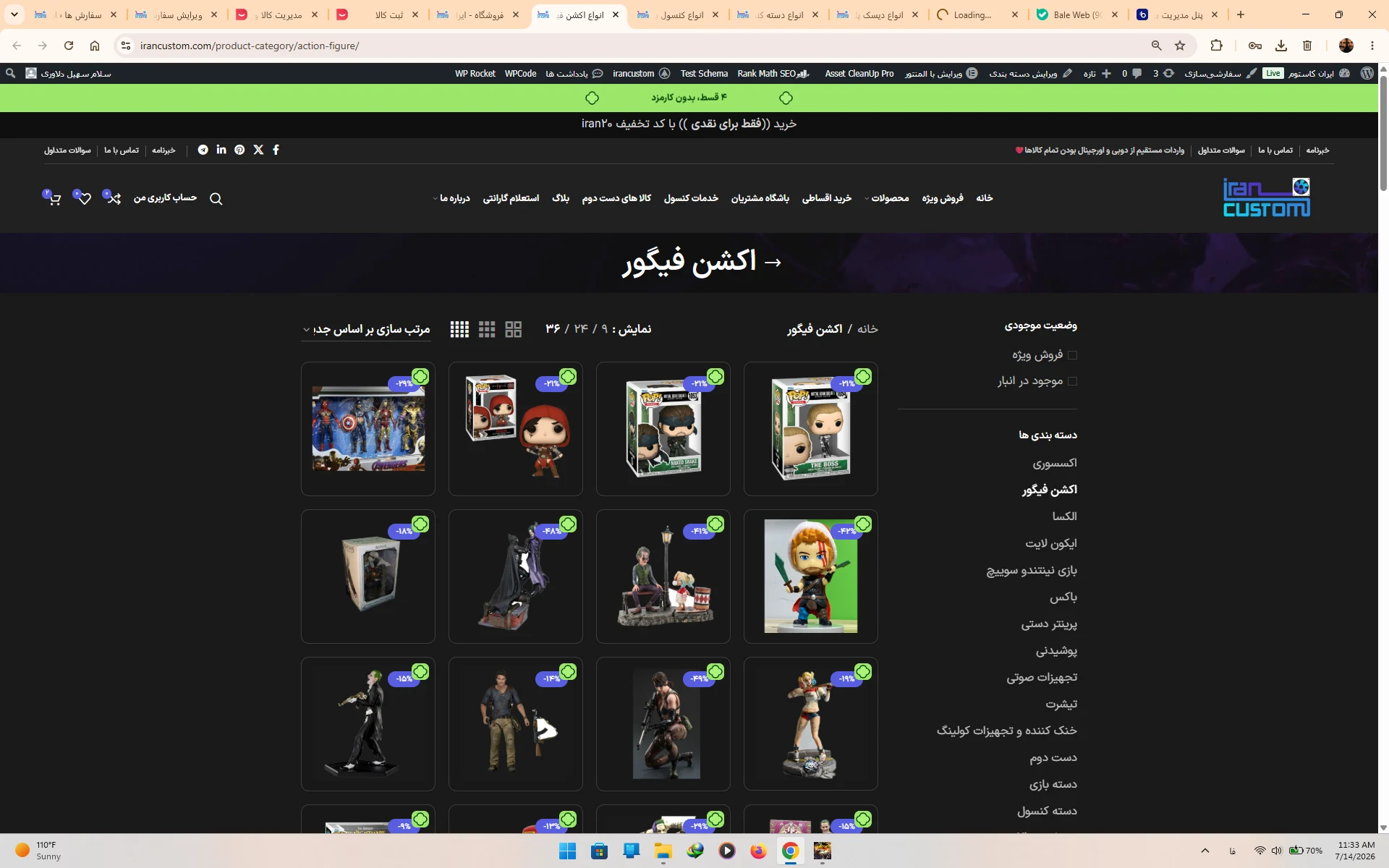1389x868 pixels.
Task: Open File Explorer from the taskbar
Action: (663, 851)
